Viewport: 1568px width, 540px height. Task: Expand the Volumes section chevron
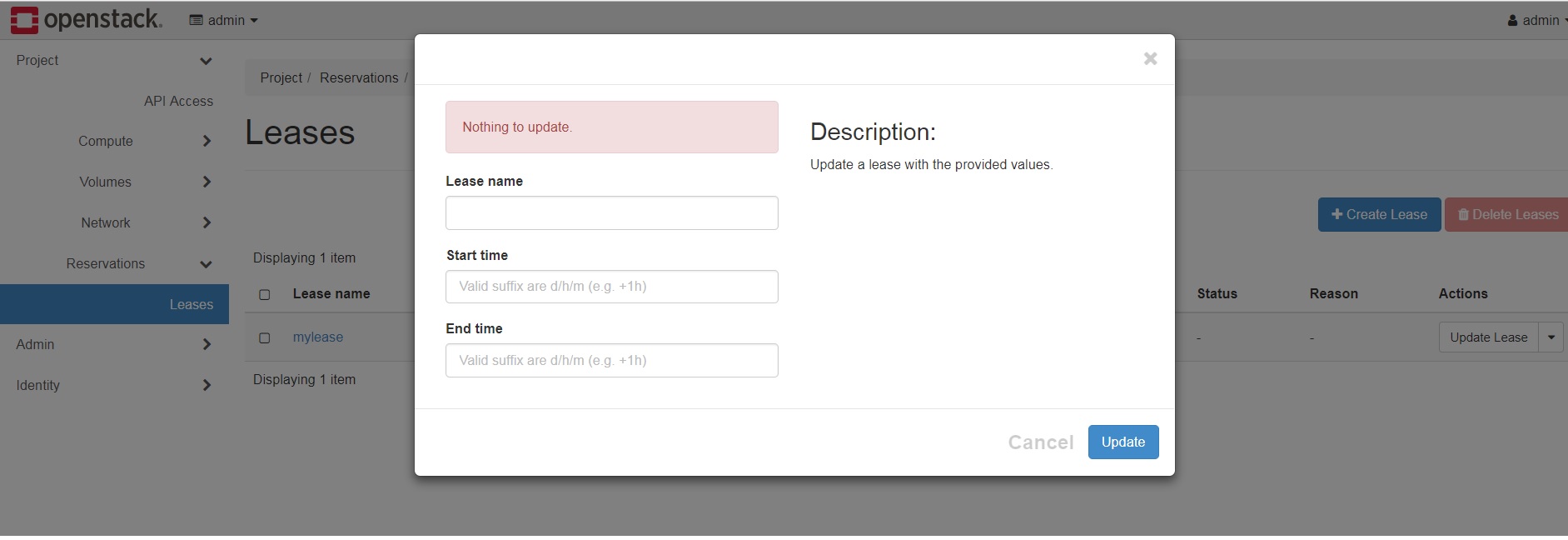point(207,182)
